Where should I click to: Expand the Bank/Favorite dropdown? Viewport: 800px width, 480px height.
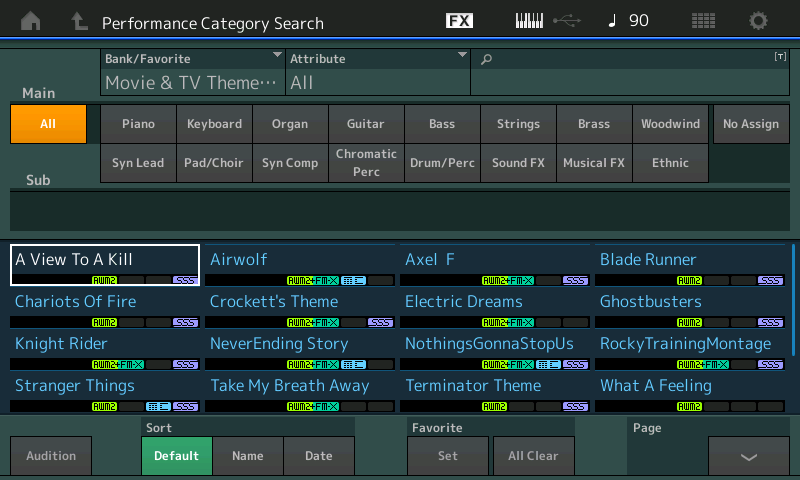[x=193, y=72]
